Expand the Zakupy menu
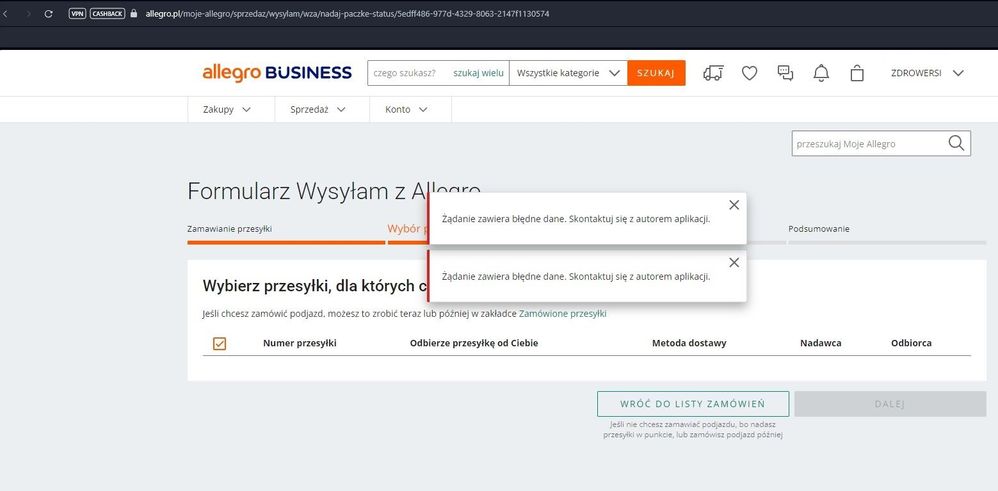998x491 pixels. click(x=227, y=110)
